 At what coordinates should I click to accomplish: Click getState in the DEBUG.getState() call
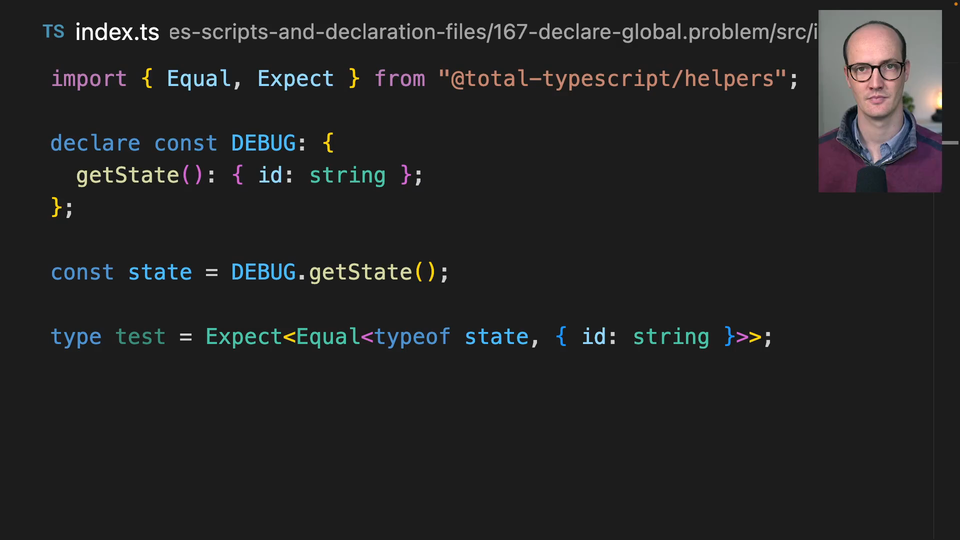tap(360, 272)
